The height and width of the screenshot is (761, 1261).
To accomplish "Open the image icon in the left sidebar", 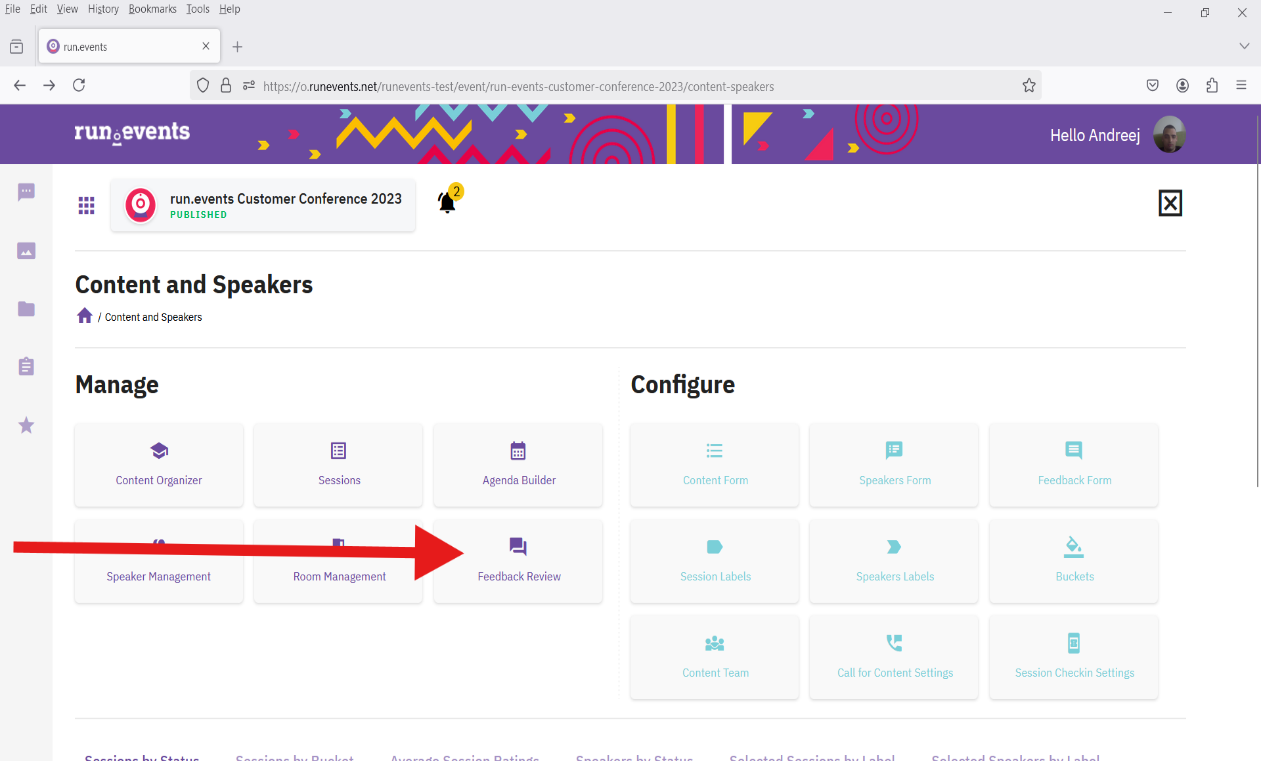I will tap(27, 251).
